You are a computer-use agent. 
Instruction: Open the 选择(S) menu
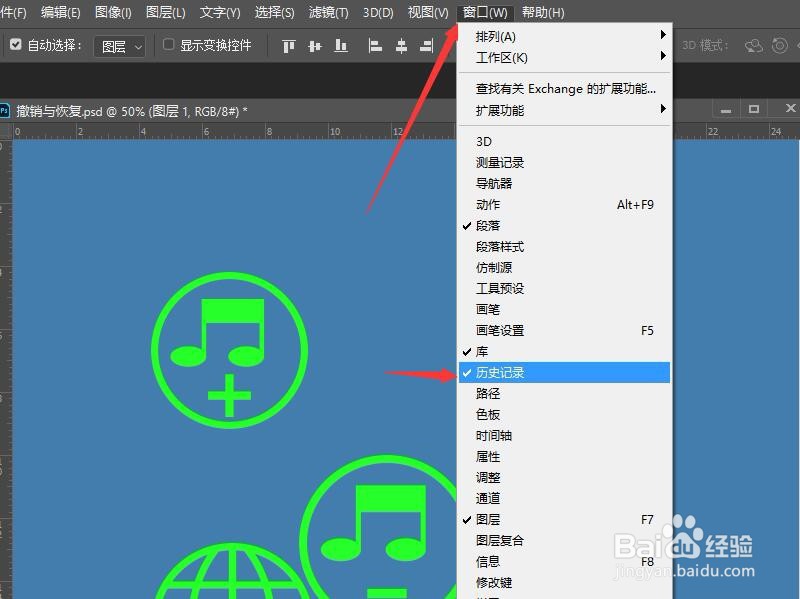274,12
